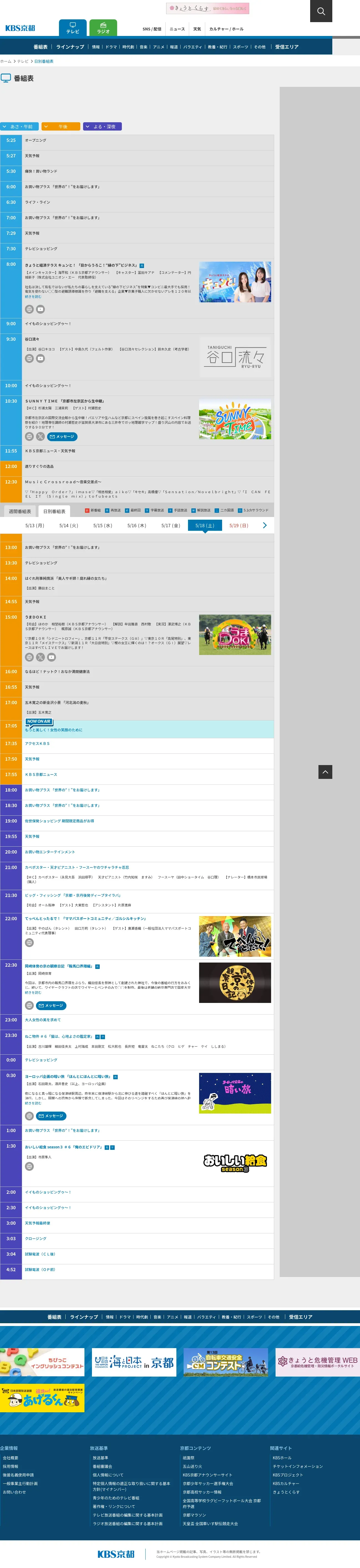Click メッセージ button for 岡崎体育の京の観察日記
This screenshot has height=1568, width=360.
51,1006
